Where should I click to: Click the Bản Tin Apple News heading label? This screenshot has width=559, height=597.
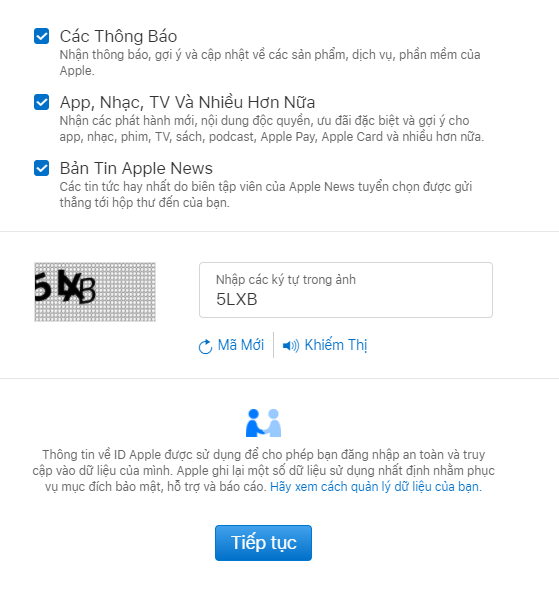136,168
